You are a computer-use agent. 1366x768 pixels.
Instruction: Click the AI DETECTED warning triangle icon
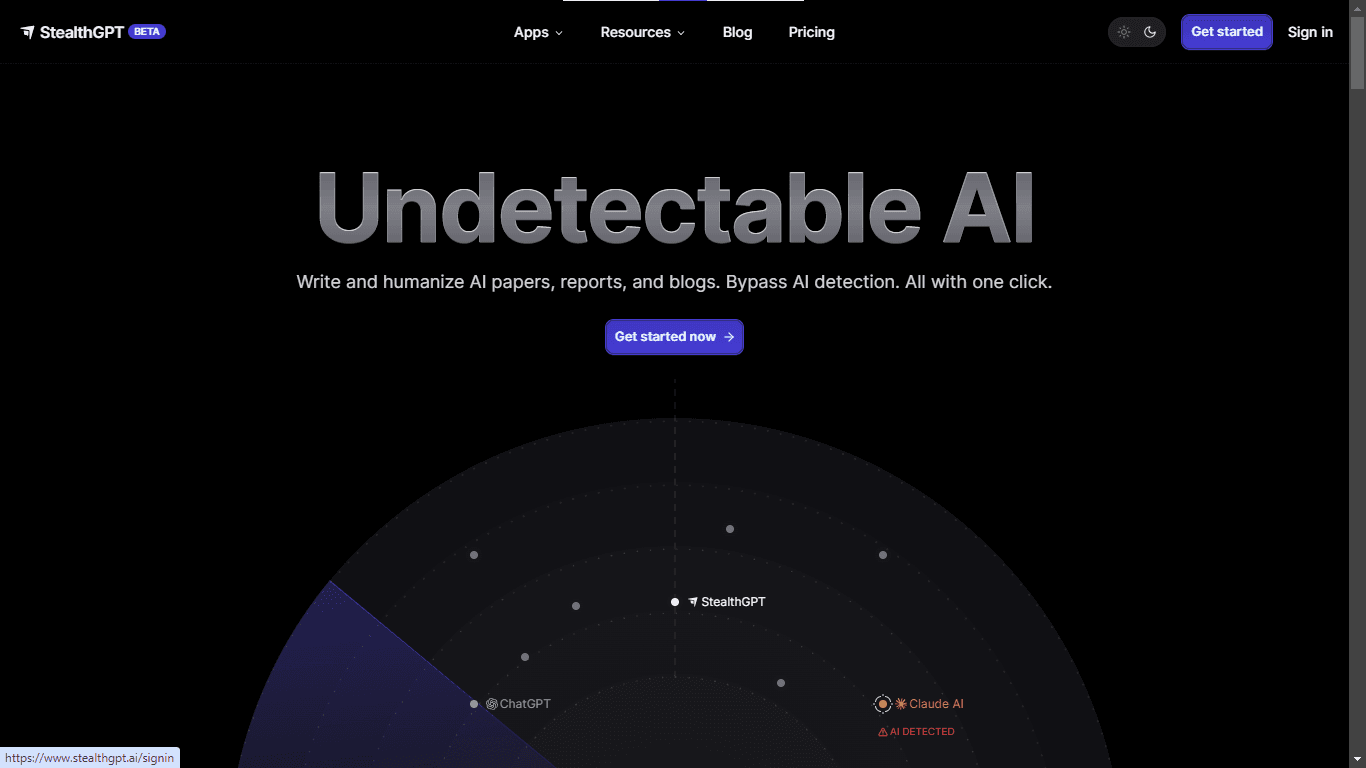pos(883,732)
